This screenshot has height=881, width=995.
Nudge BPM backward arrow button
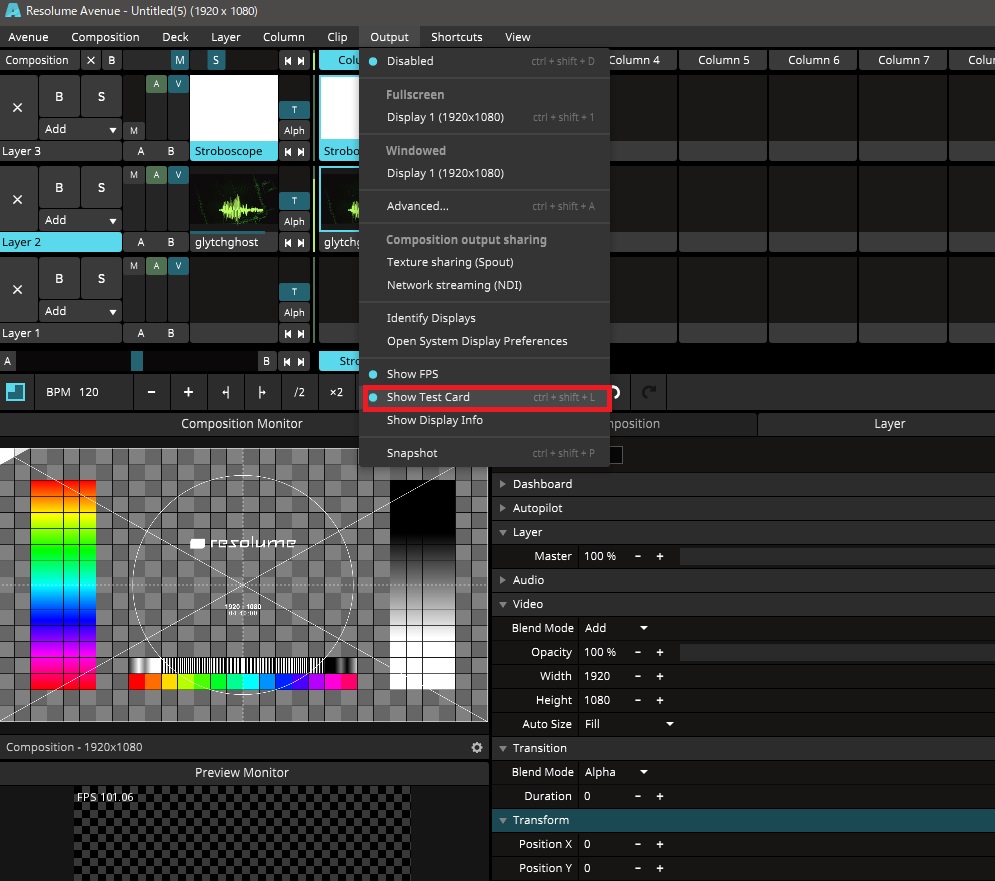[x=225, y=392]
